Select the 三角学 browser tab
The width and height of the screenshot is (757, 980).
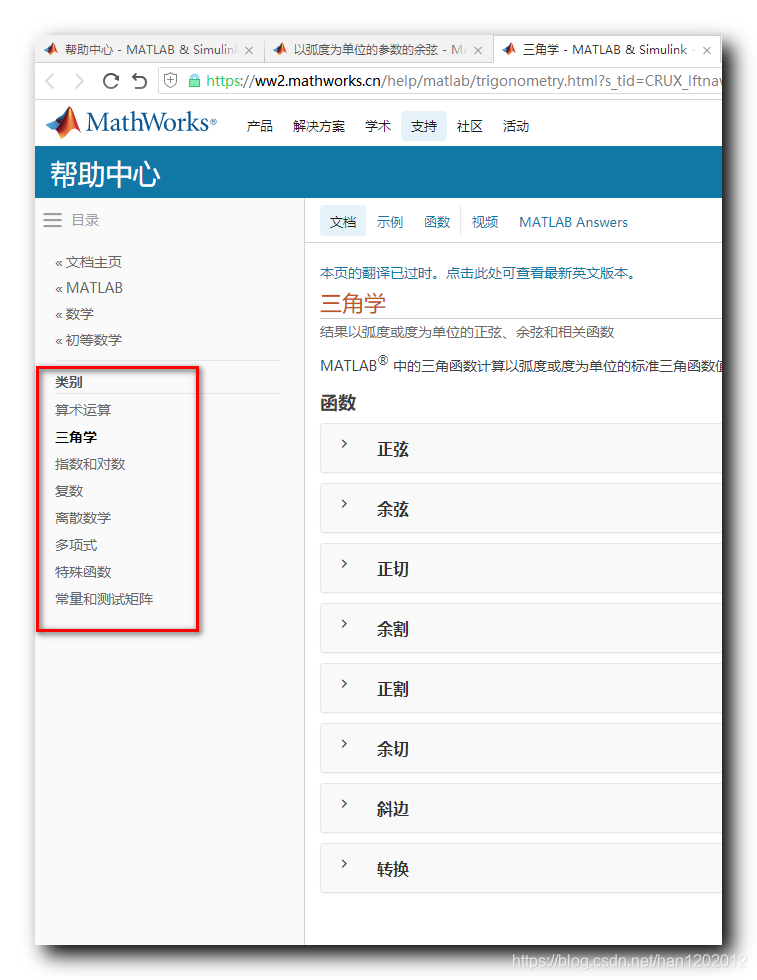pyautogui.click(x=606, y=50)
